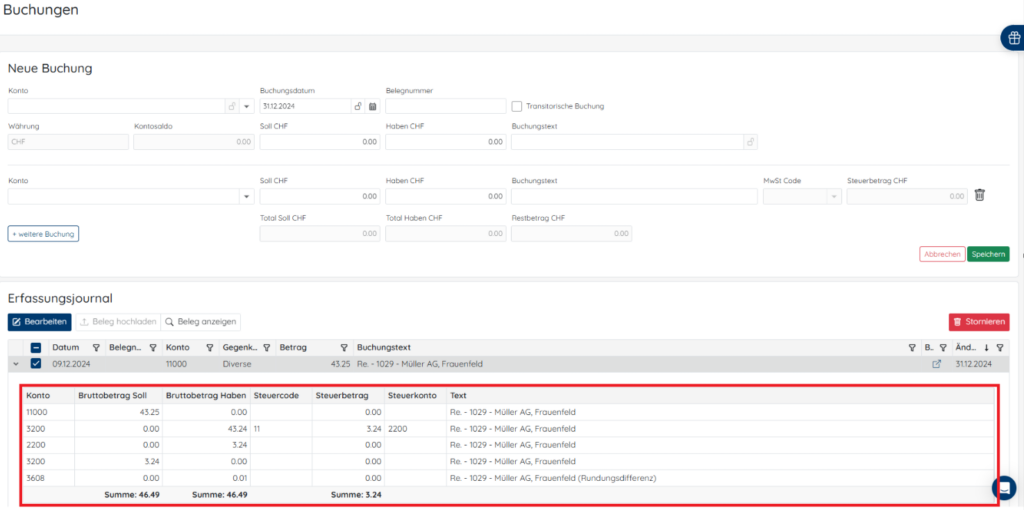The width and height of the screenshot is (1024, 510).
Task: Add line with + weitere Buchung
Action: [43, 233]
